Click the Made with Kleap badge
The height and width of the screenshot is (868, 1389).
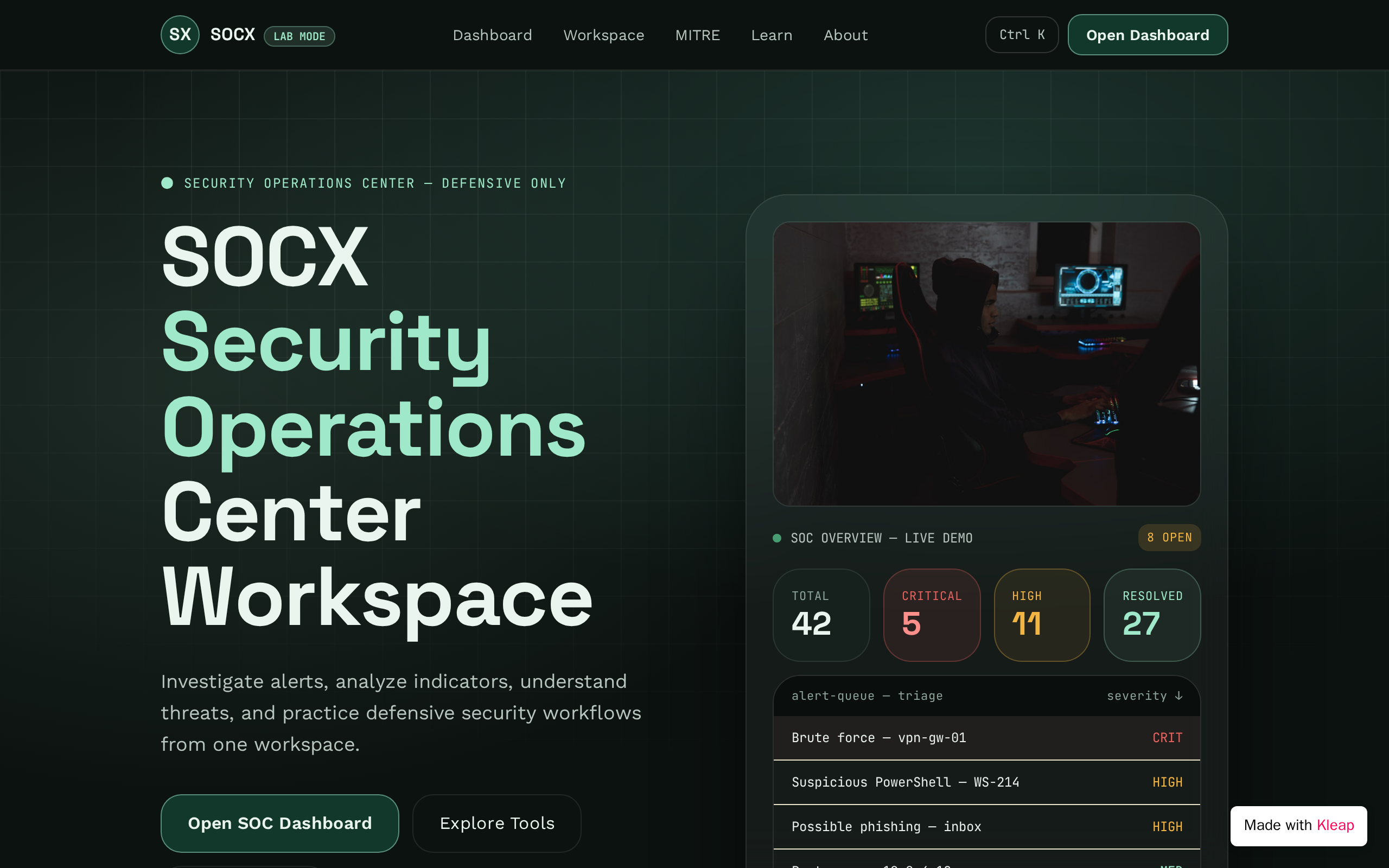1298,826
